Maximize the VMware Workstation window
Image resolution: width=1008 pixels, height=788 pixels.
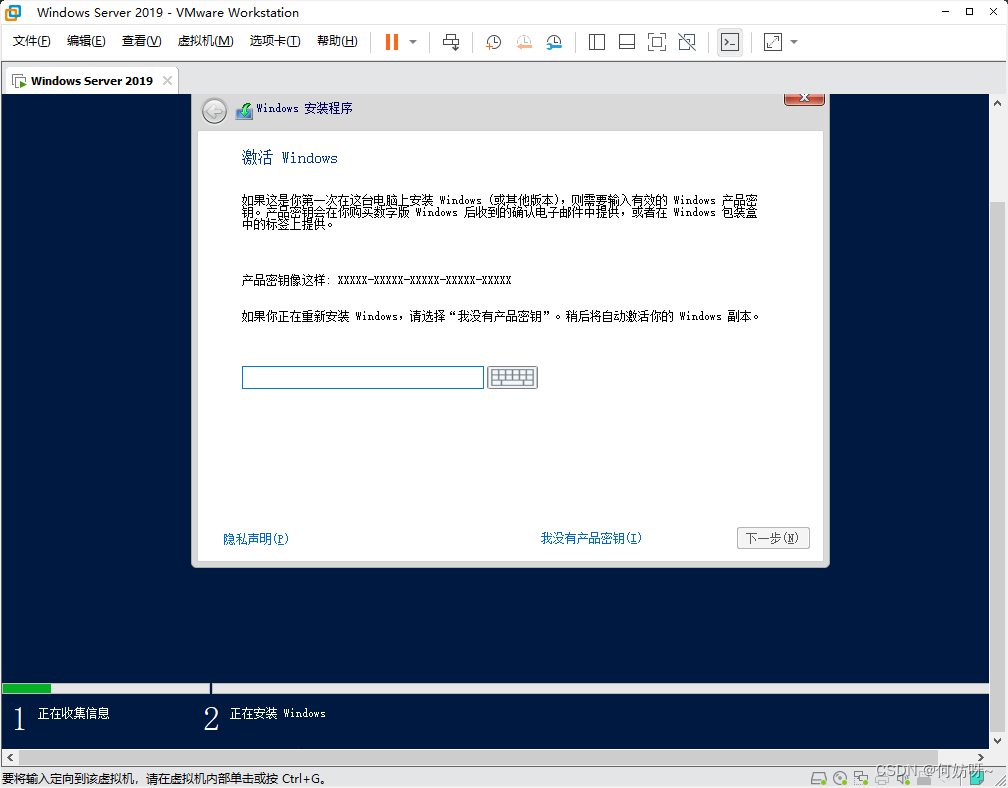click(x=969, y=12)
